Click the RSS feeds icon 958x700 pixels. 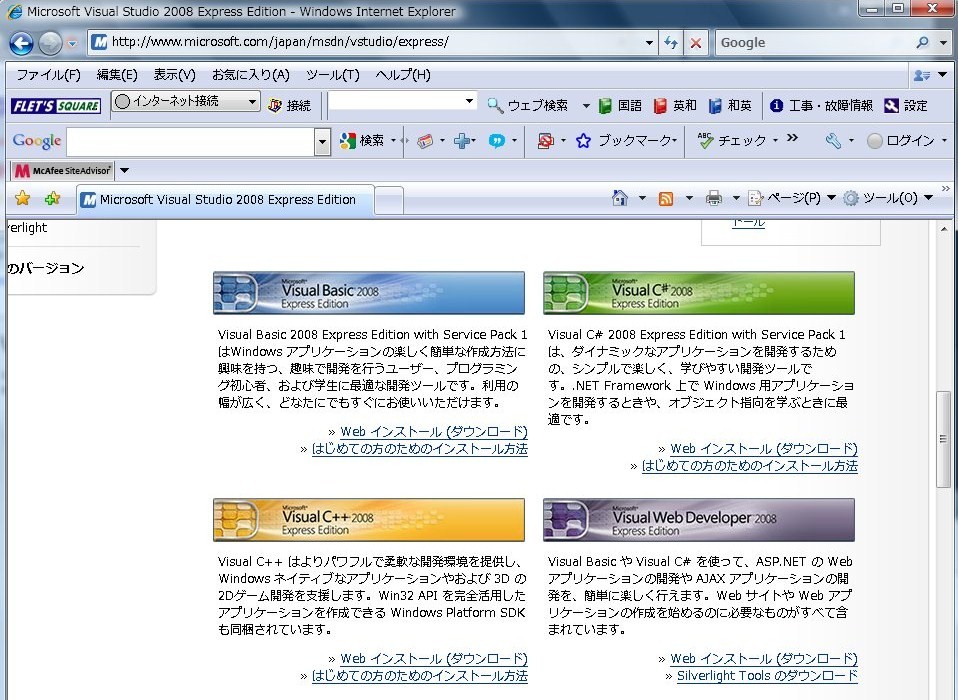pyautogui.click(x=666, y=199)
